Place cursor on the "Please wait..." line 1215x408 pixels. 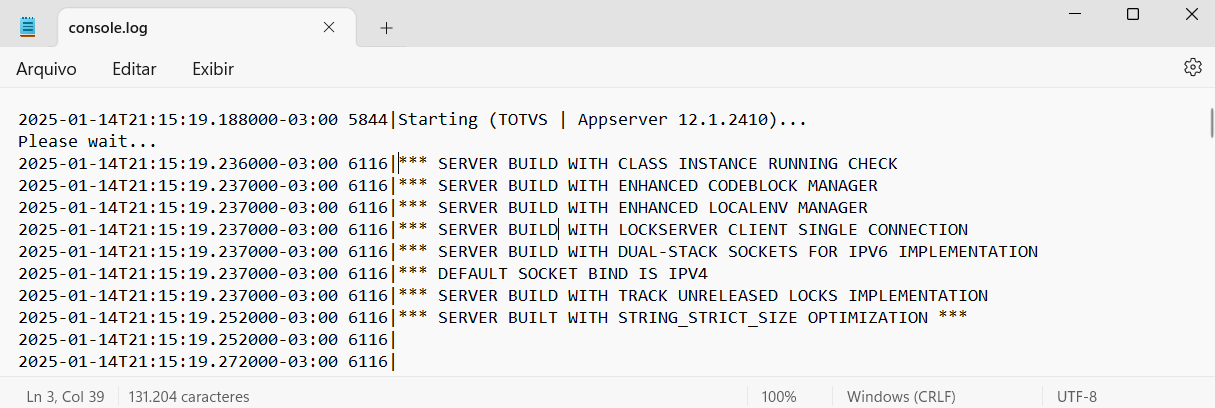(88, 142)
